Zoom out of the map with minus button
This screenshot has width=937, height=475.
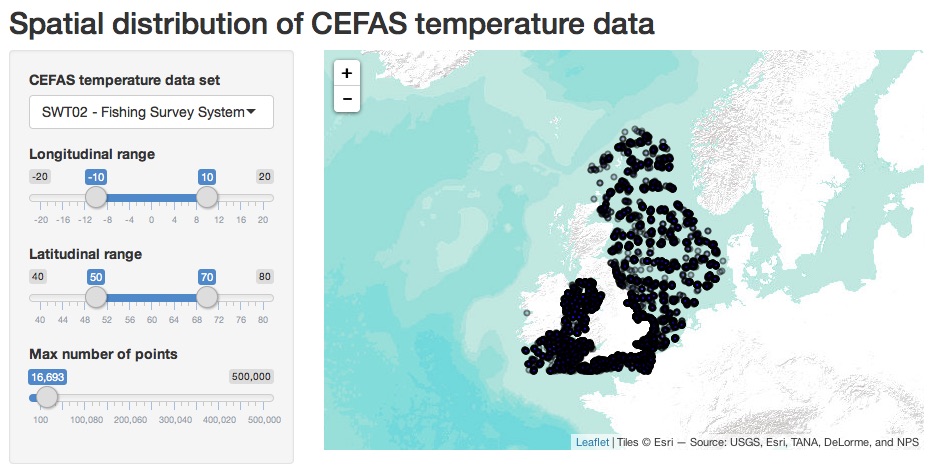tap(347, 99)
